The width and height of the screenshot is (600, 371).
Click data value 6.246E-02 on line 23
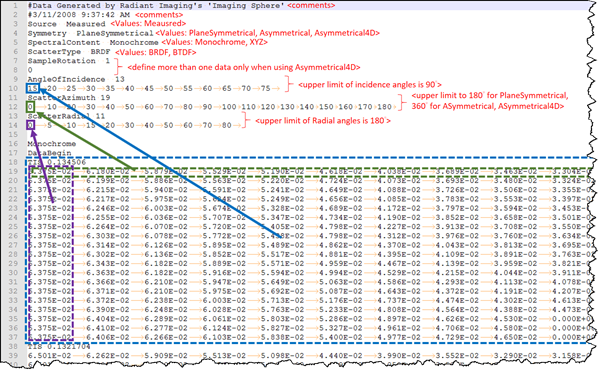click(108, 208)
